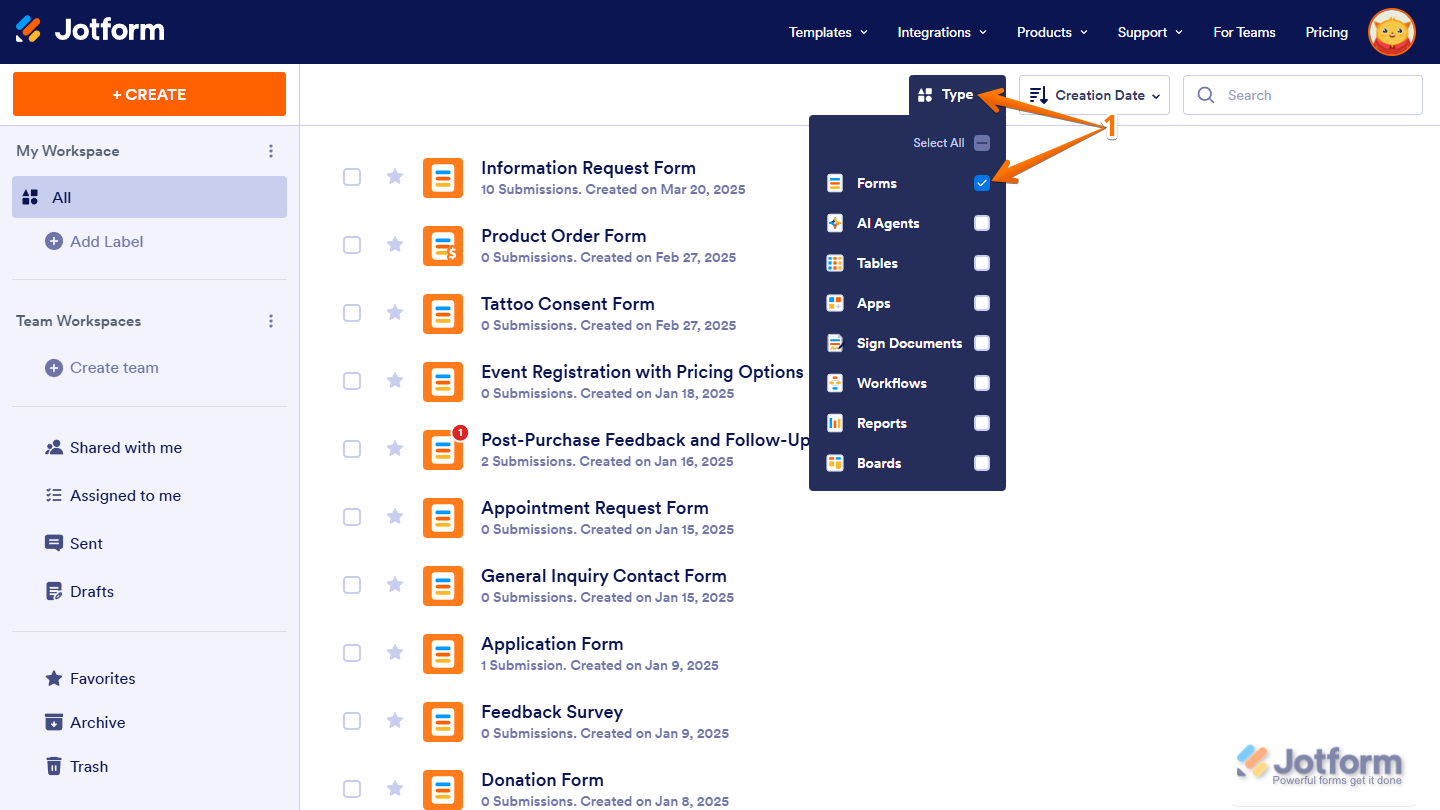Image resolution: width=1440 pixels, height=810 pixels.
Task: Tick the Select All checkbox in Type filter
Action: tap(982, 143)
